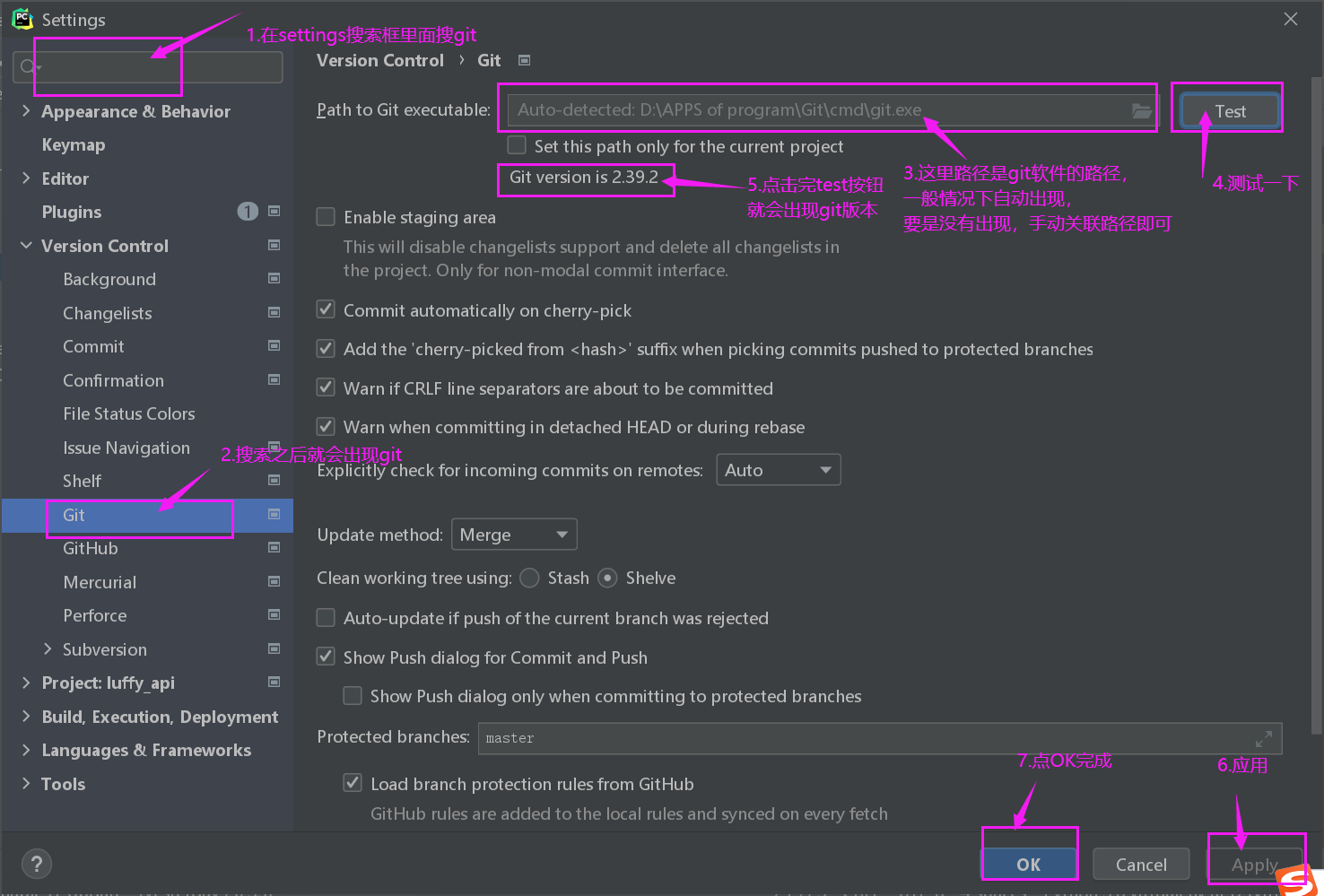Click the project settings icon on the Changelists row
Image resolution: width=1324 pixels, height=896 pixels.
[274, 312]
